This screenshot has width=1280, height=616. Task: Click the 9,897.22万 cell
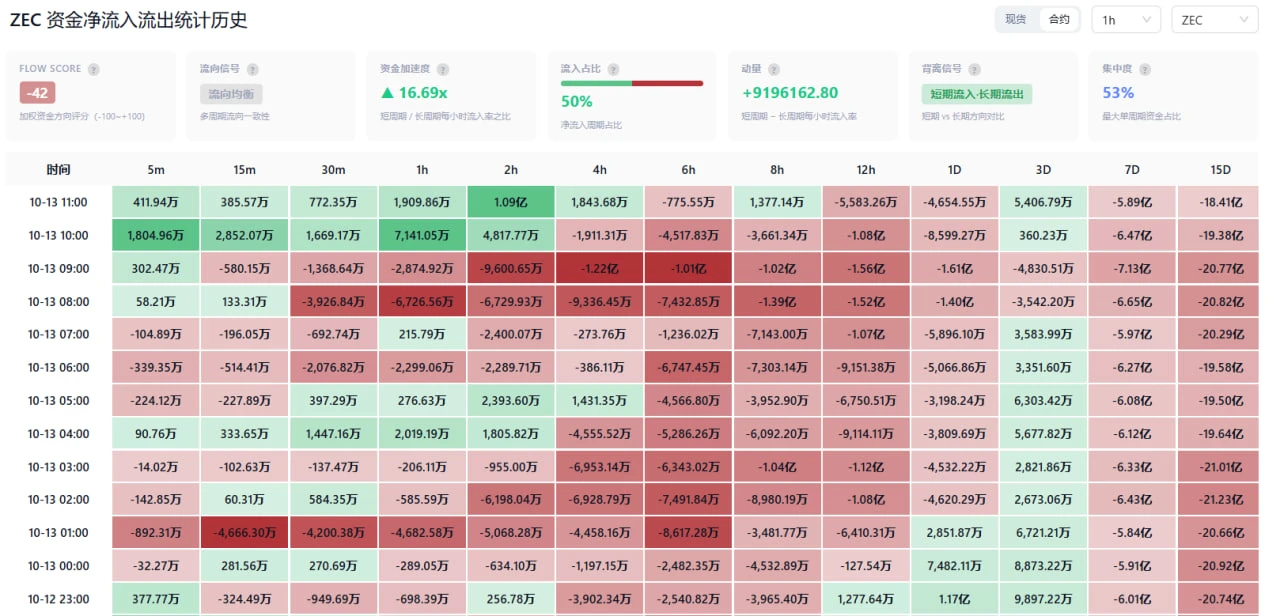click(x=1044, y=599)
